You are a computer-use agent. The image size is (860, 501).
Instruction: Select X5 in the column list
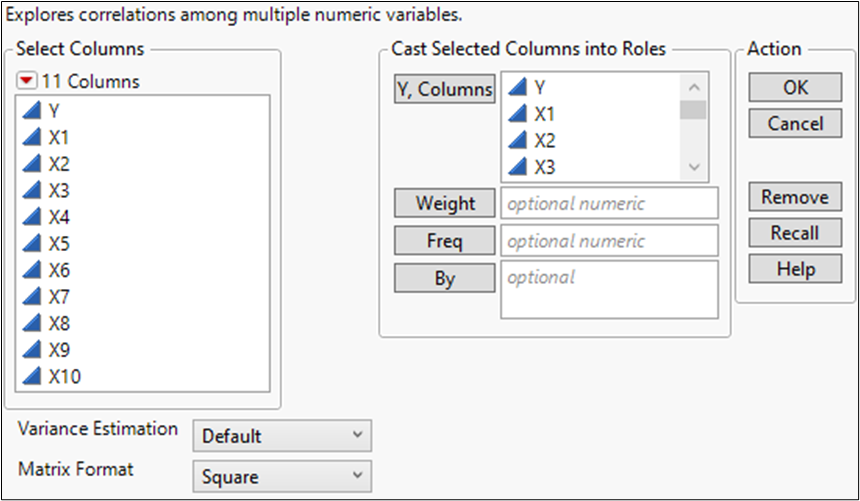[58, 244]
